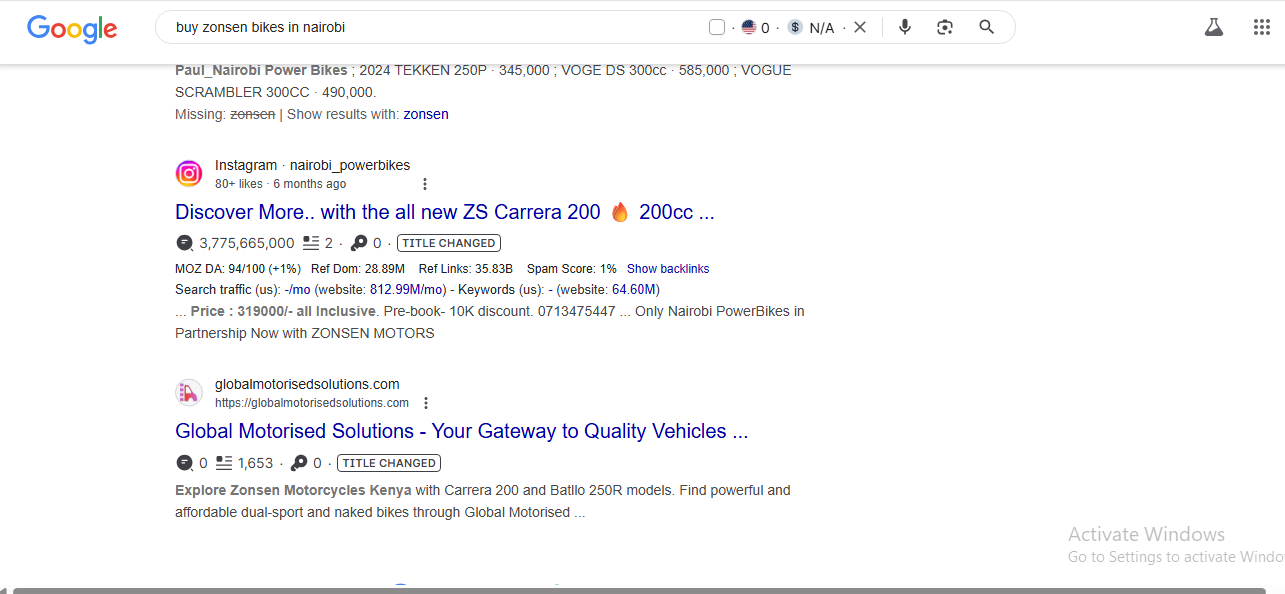Screen dimensions: 1285x594
Task: Click TITLE CHANGED badge on Instagram result
Action: coord(448,243)
